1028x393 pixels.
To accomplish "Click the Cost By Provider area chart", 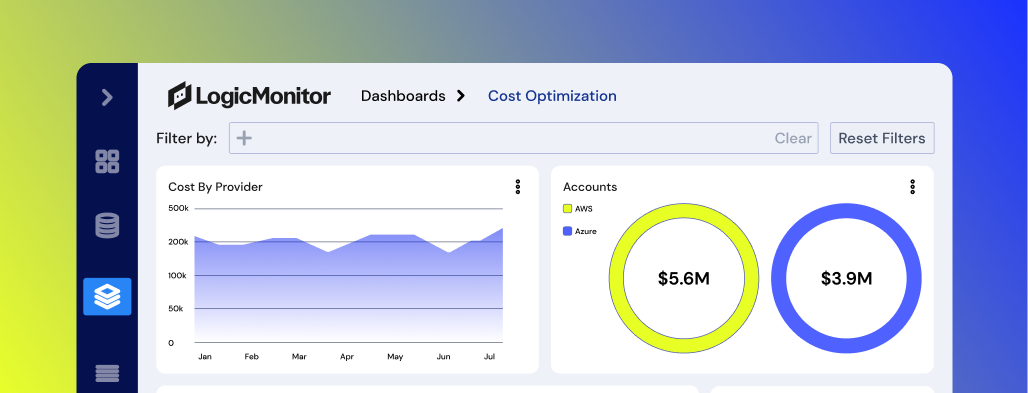I will [349, 282].
